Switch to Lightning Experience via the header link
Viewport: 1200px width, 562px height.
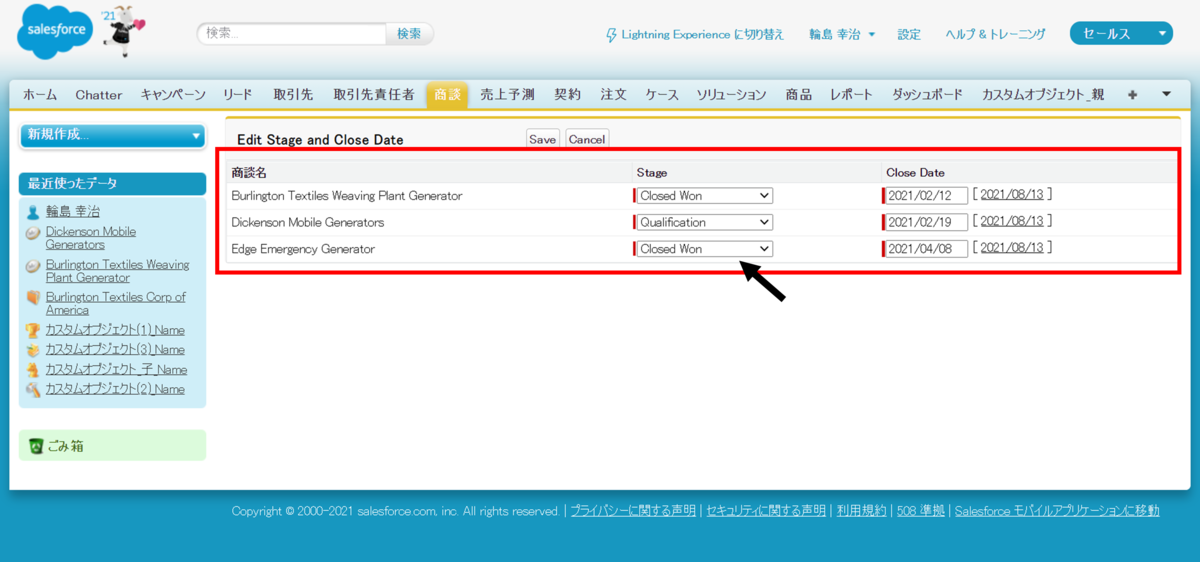pos(702,34)
